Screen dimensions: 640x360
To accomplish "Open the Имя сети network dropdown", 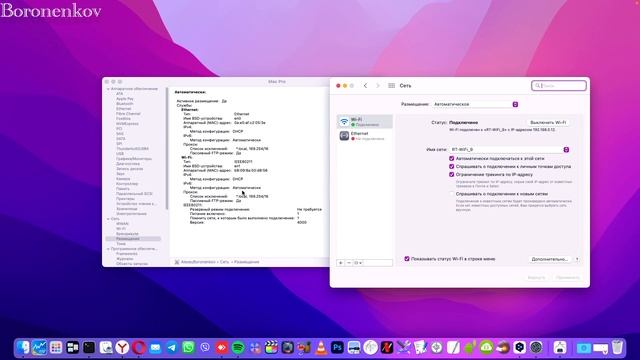I will tap(509, 149).
